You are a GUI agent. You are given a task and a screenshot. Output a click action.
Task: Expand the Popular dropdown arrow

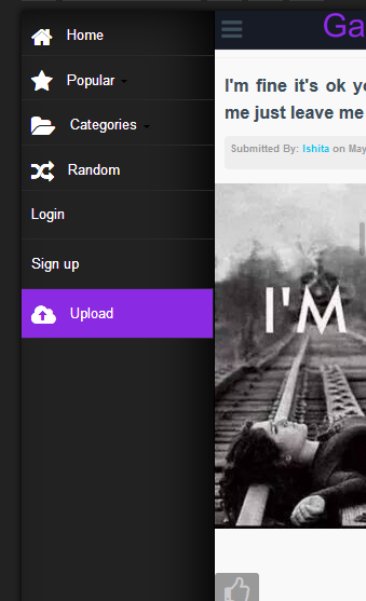coord(124,81)
